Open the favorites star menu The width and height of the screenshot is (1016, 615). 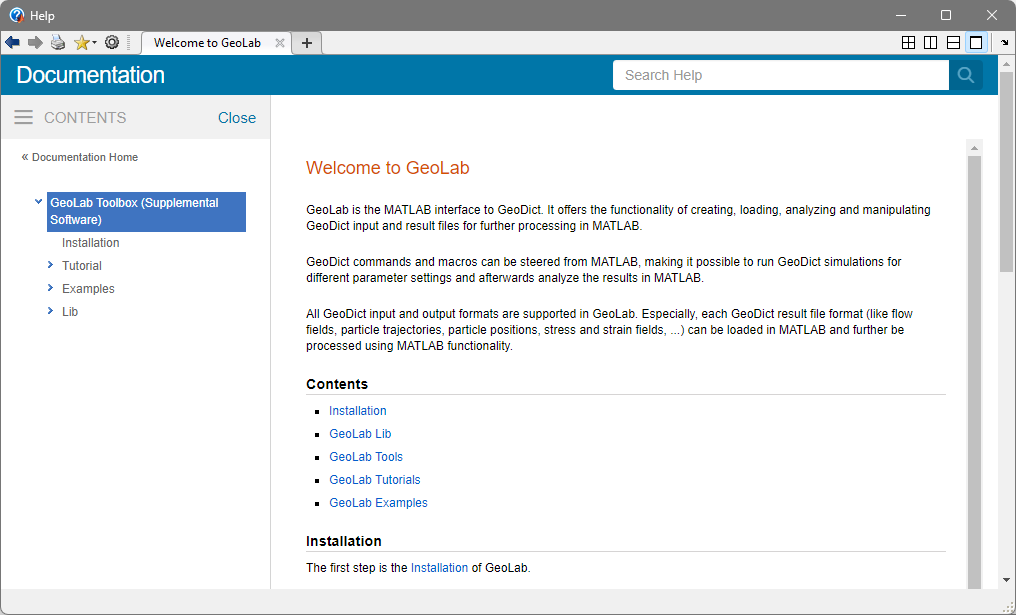click(85, 43)
